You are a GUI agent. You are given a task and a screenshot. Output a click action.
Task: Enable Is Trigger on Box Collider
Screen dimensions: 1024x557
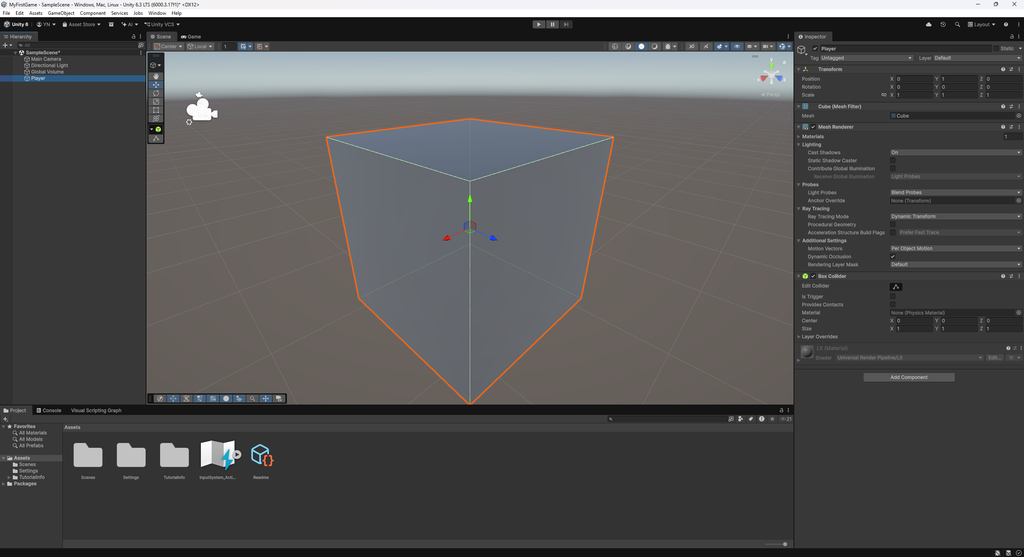click(x=893, y=296)
